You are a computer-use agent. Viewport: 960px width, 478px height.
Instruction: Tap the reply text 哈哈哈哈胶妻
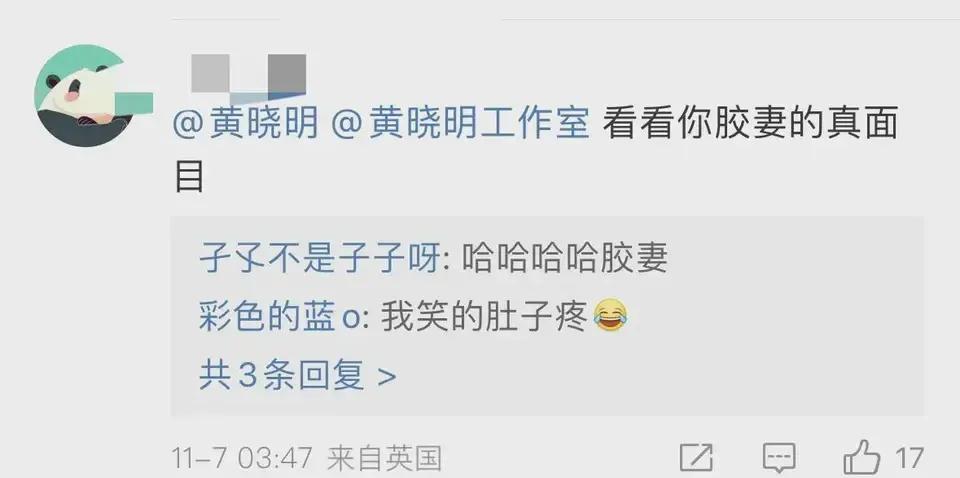(564, 260)
